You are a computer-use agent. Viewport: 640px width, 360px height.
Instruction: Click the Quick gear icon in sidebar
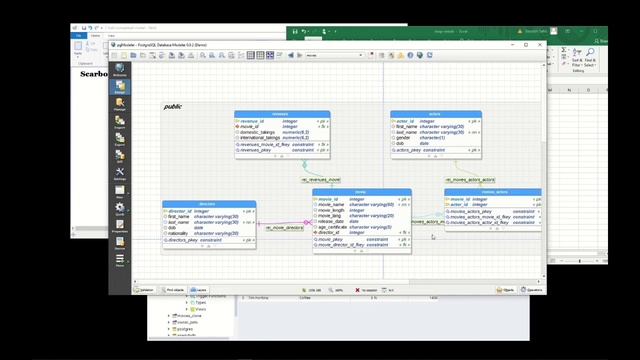pyautogui.click(x=120, y=209)
